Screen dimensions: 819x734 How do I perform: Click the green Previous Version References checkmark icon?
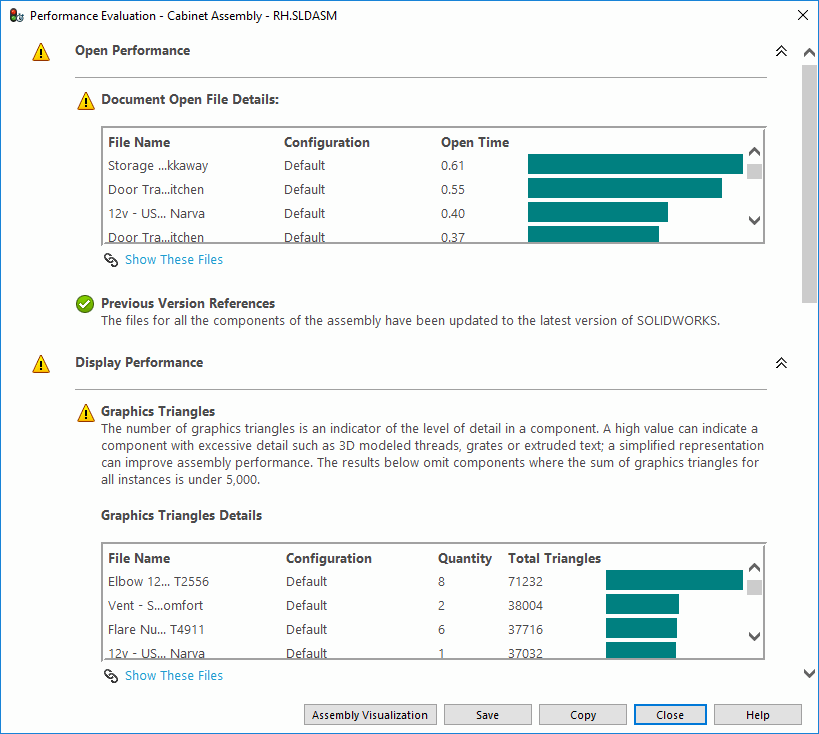click(x=86, y=304)
